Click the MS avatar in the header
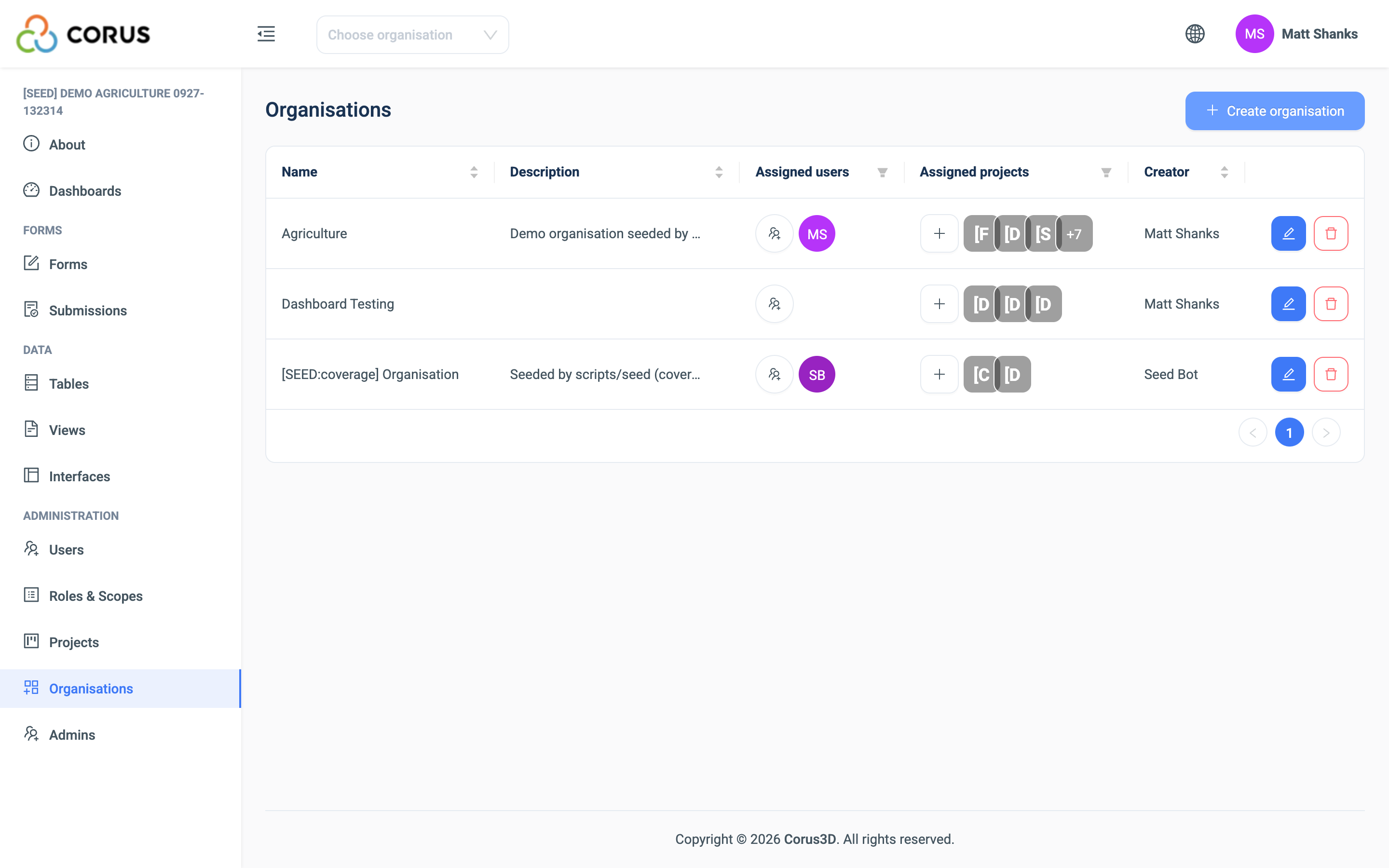This screenshot has height=868, width=1389. (1254, 34)
